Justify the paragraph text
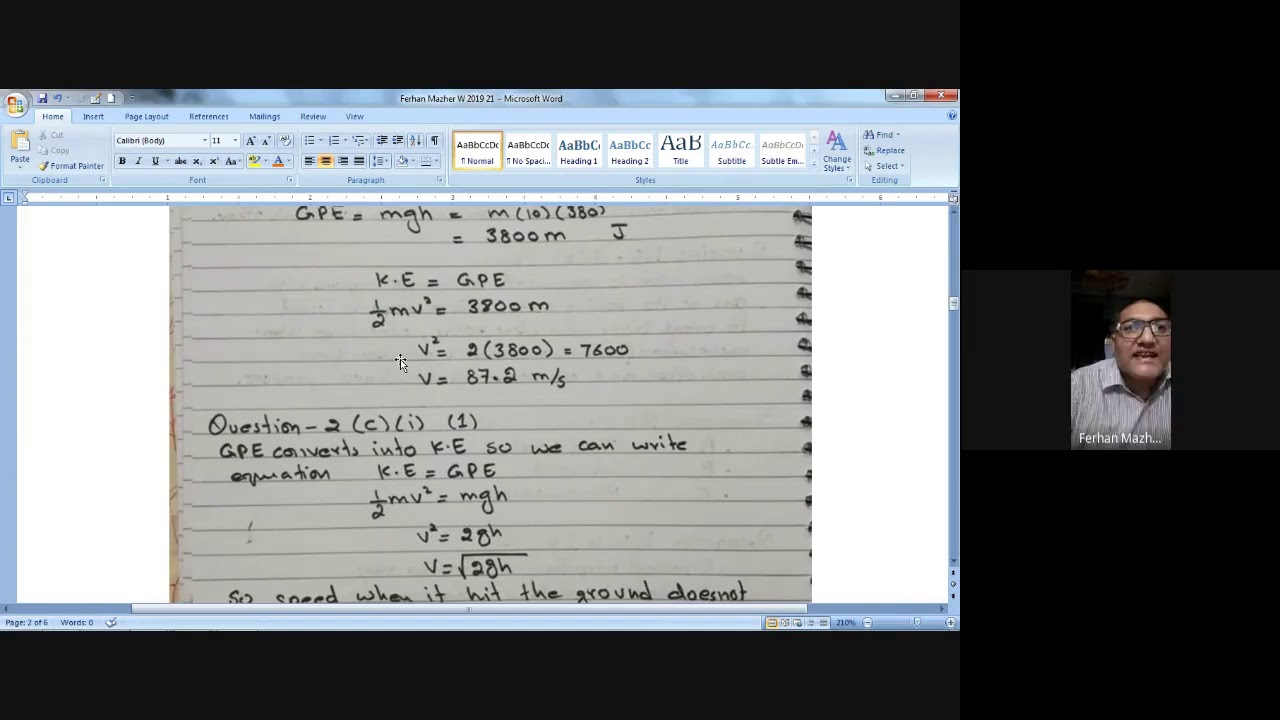The height and width of the screenshot is (720, 1280). 358,161
